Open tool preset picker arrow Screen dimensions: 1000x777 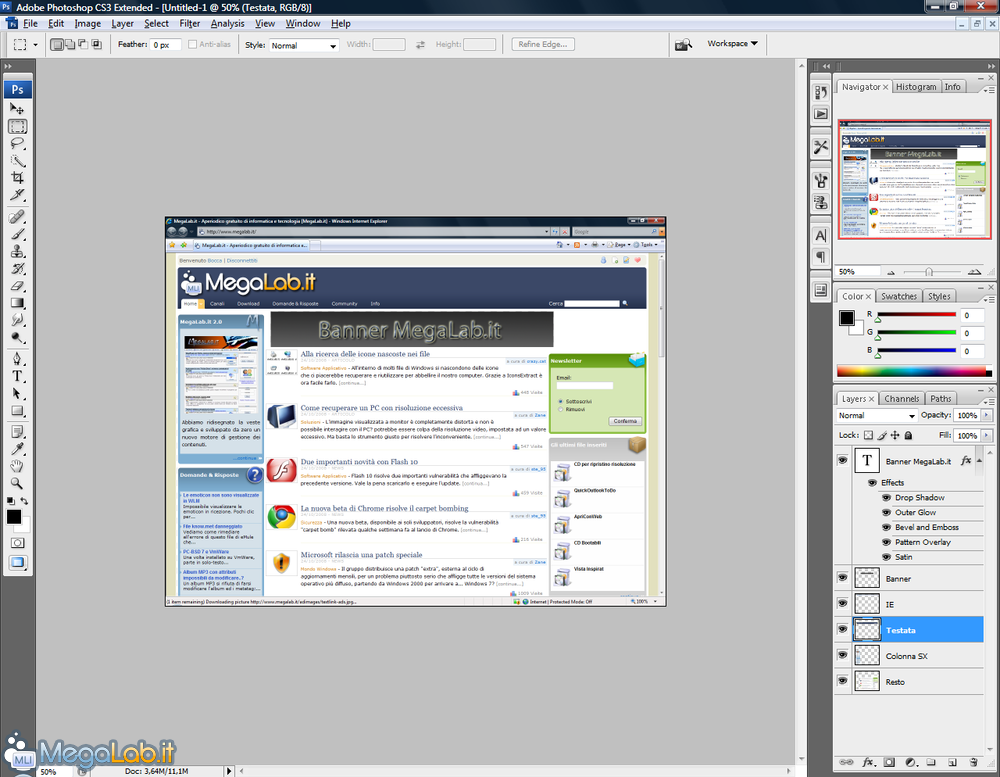35,45
